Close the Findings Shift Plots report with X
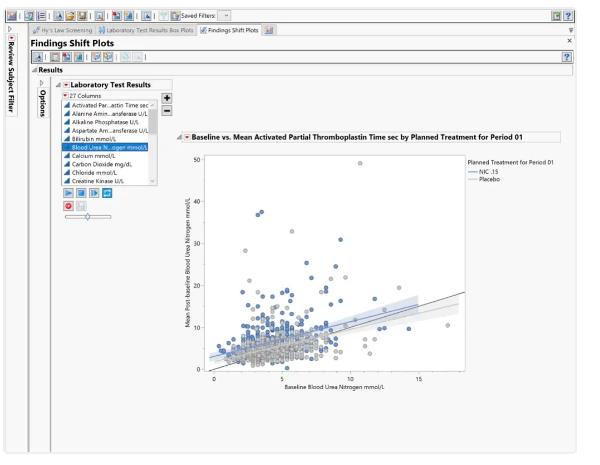600x465 pixels. pyautogui.click(x=569, y=41)
